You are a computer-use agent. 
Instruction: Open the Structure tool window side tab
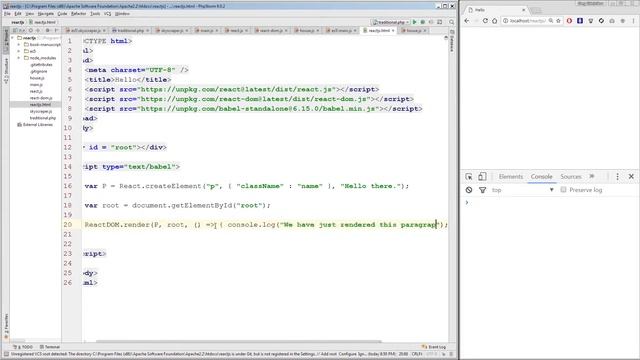coord(6,71)
